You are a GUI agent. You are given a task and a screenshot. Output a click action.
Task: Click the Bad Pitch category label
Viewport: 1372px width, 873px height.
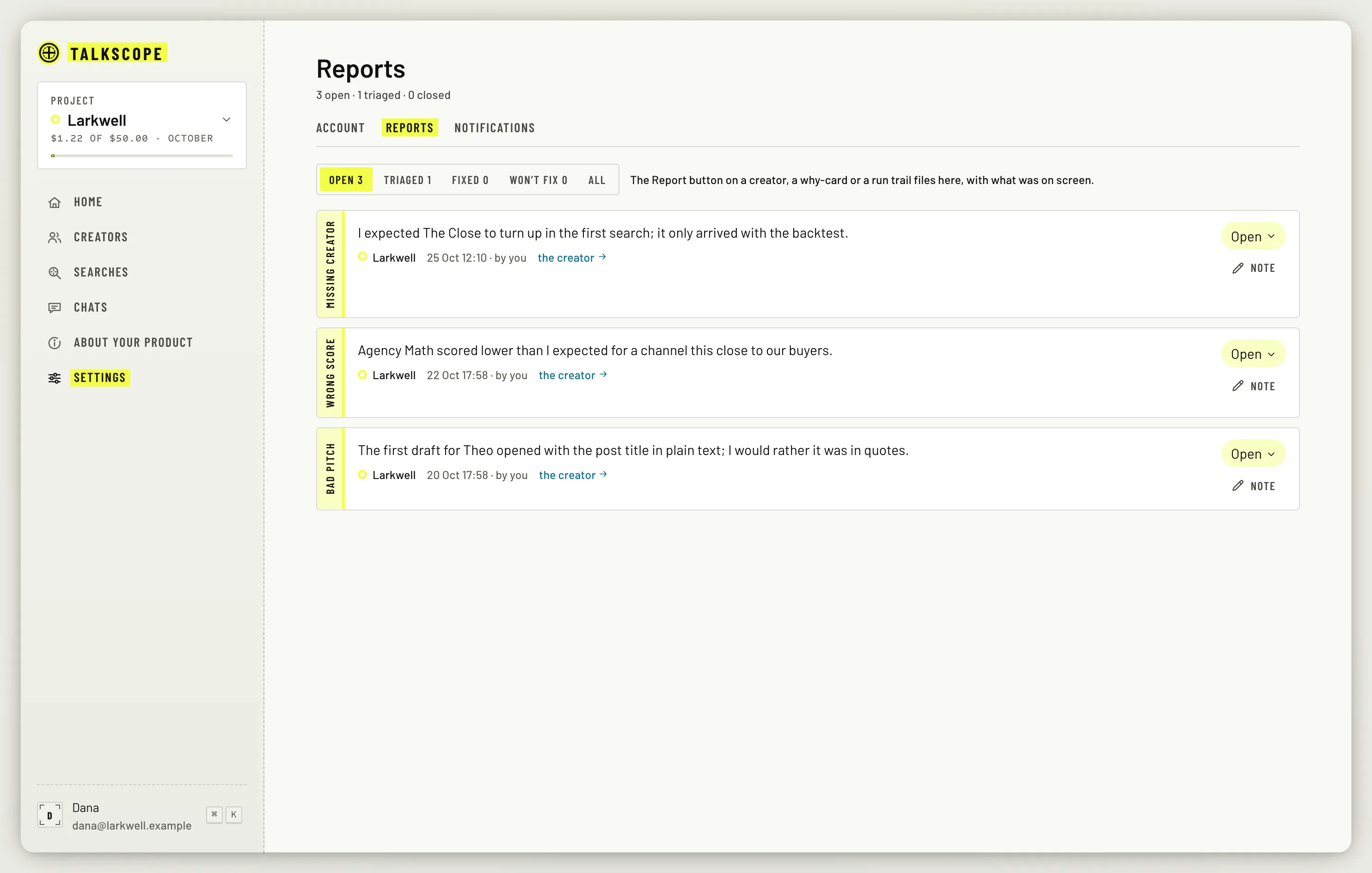click(331, 468)
